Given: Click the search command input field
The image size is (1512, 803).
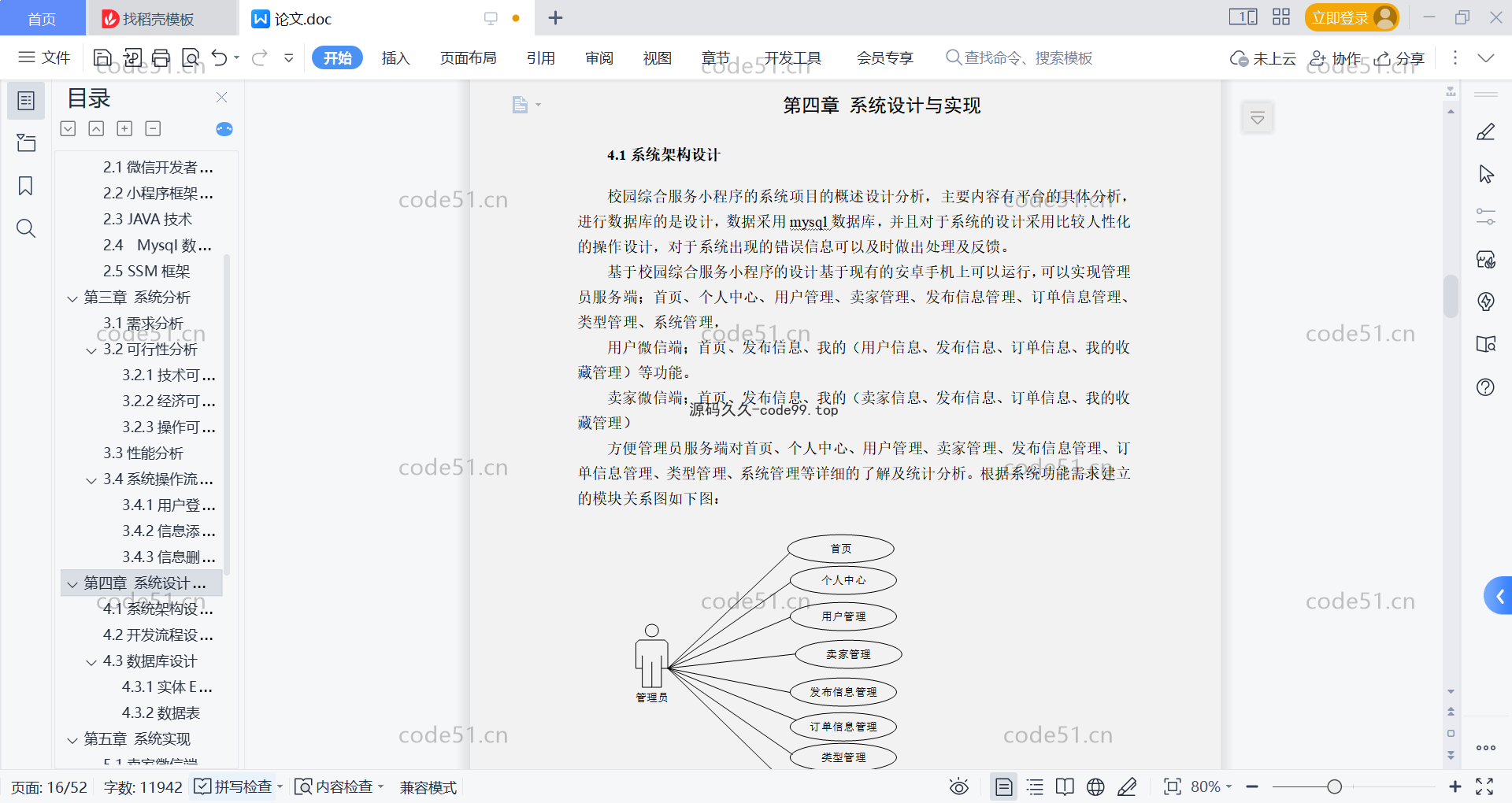Looking at the screenshot, I should point(1019,57).
